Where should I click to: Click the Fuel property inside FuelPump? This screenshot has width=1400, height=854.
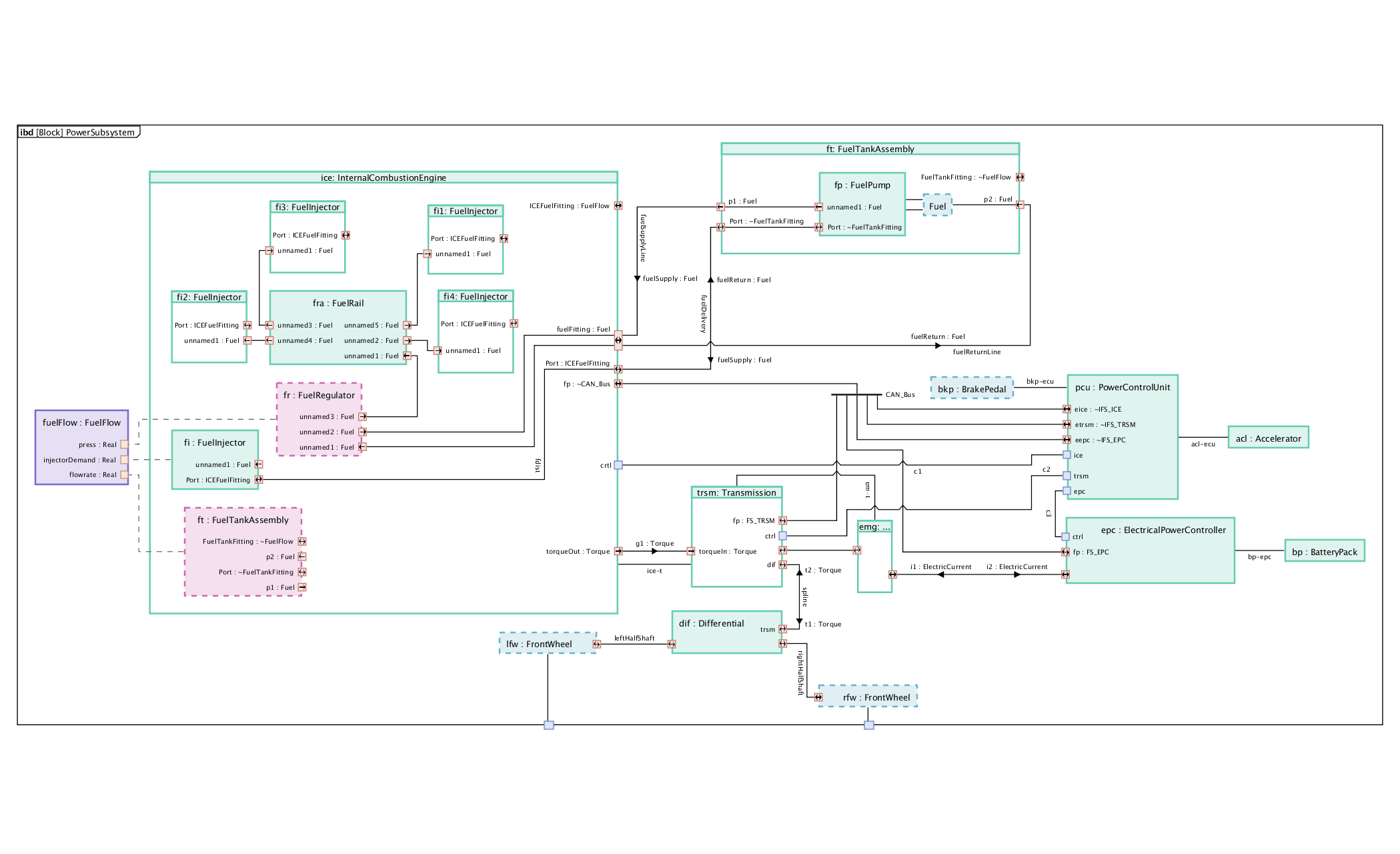(x=937, y=207)
